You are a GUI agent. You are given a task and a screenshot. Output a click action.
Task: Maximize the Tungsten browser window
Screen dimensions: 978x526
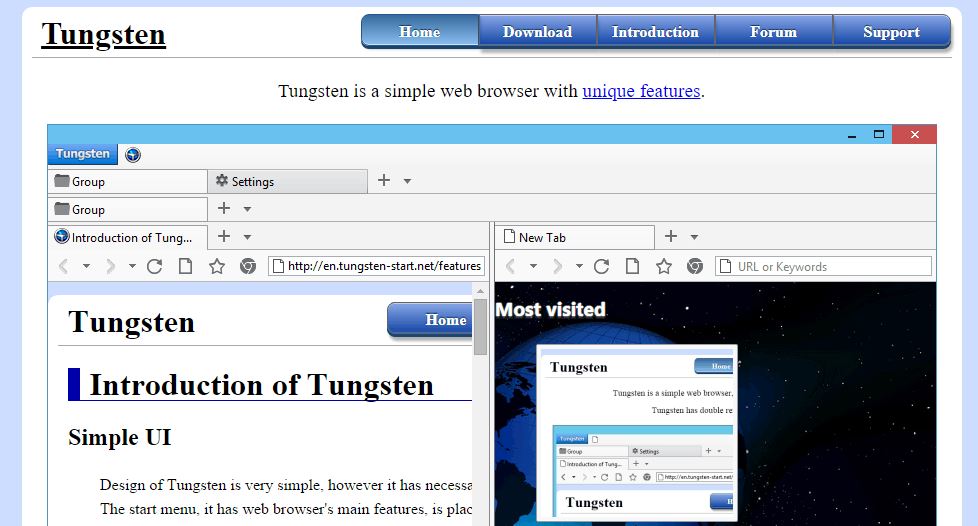click(879, 135)
